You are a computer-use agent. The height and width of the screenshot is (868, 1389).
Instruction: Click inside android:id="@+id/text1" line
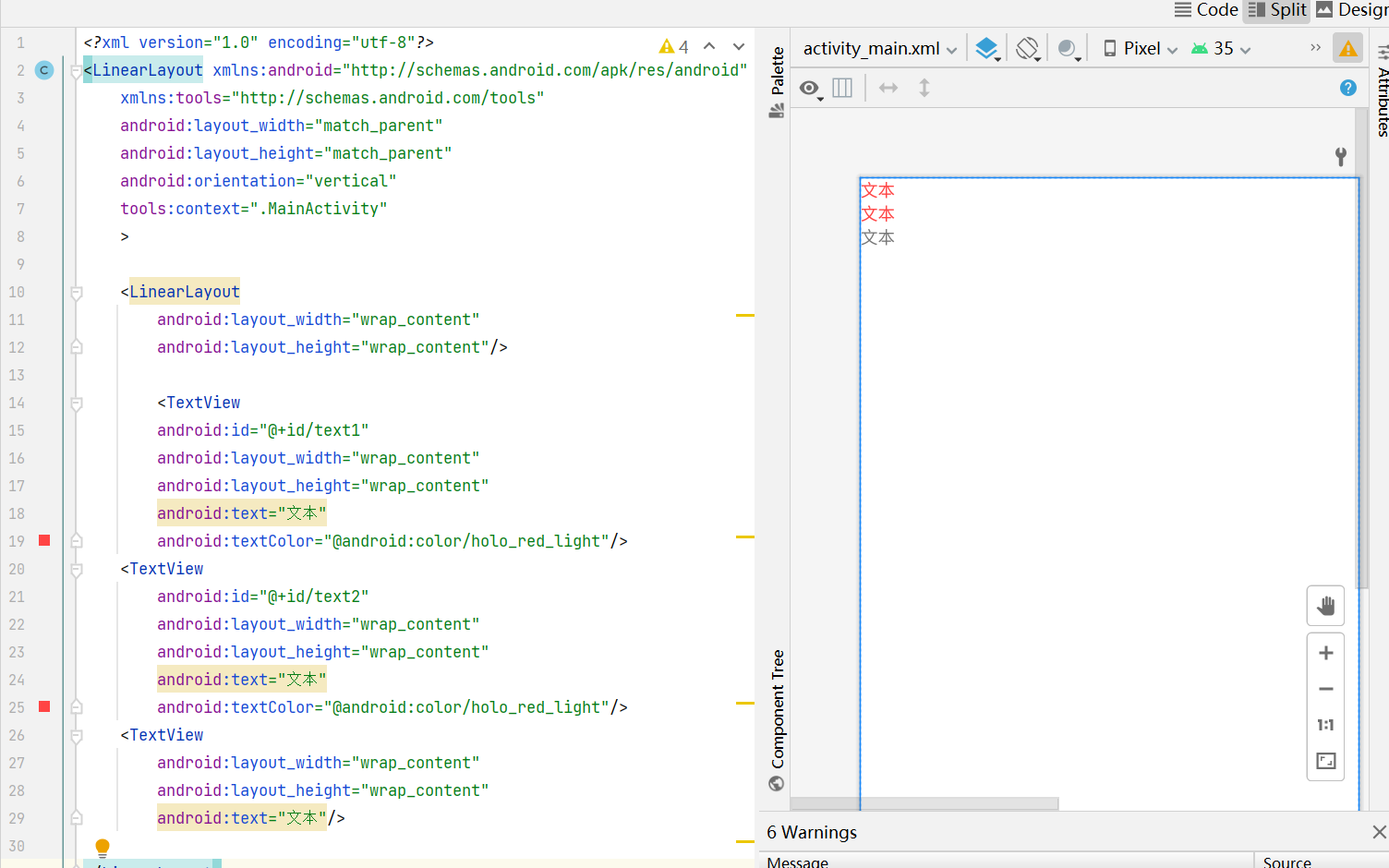pos(263,430)
